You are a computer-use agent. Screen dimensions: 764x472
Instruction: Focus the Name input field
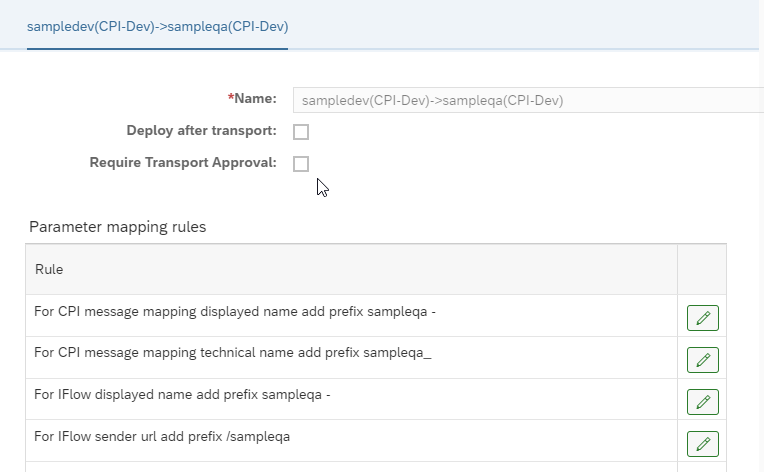pos(528,100)
